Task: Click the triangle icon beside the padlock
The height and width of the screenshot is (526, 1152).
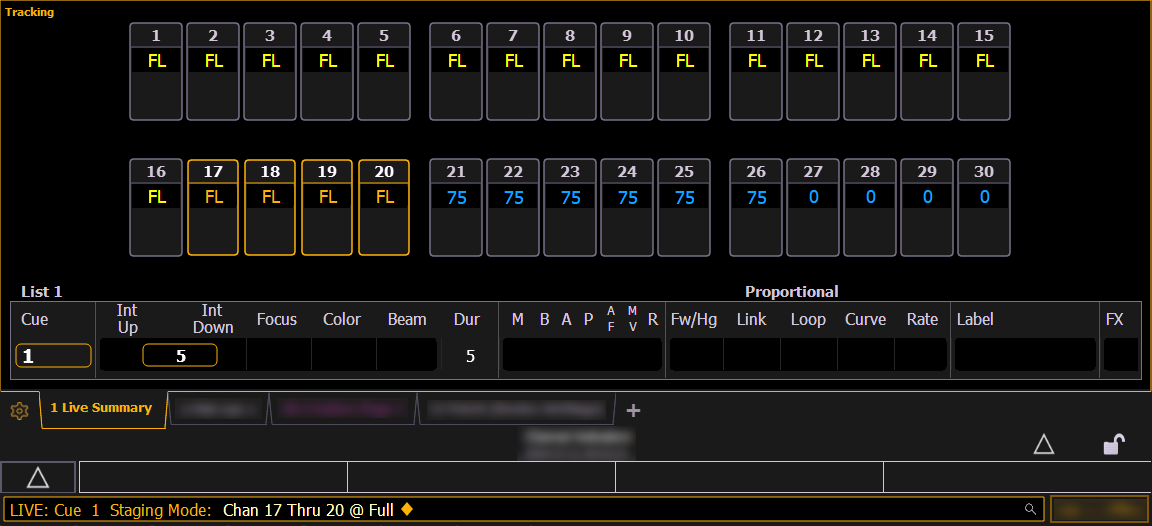Action: [x=1043, y=445]
